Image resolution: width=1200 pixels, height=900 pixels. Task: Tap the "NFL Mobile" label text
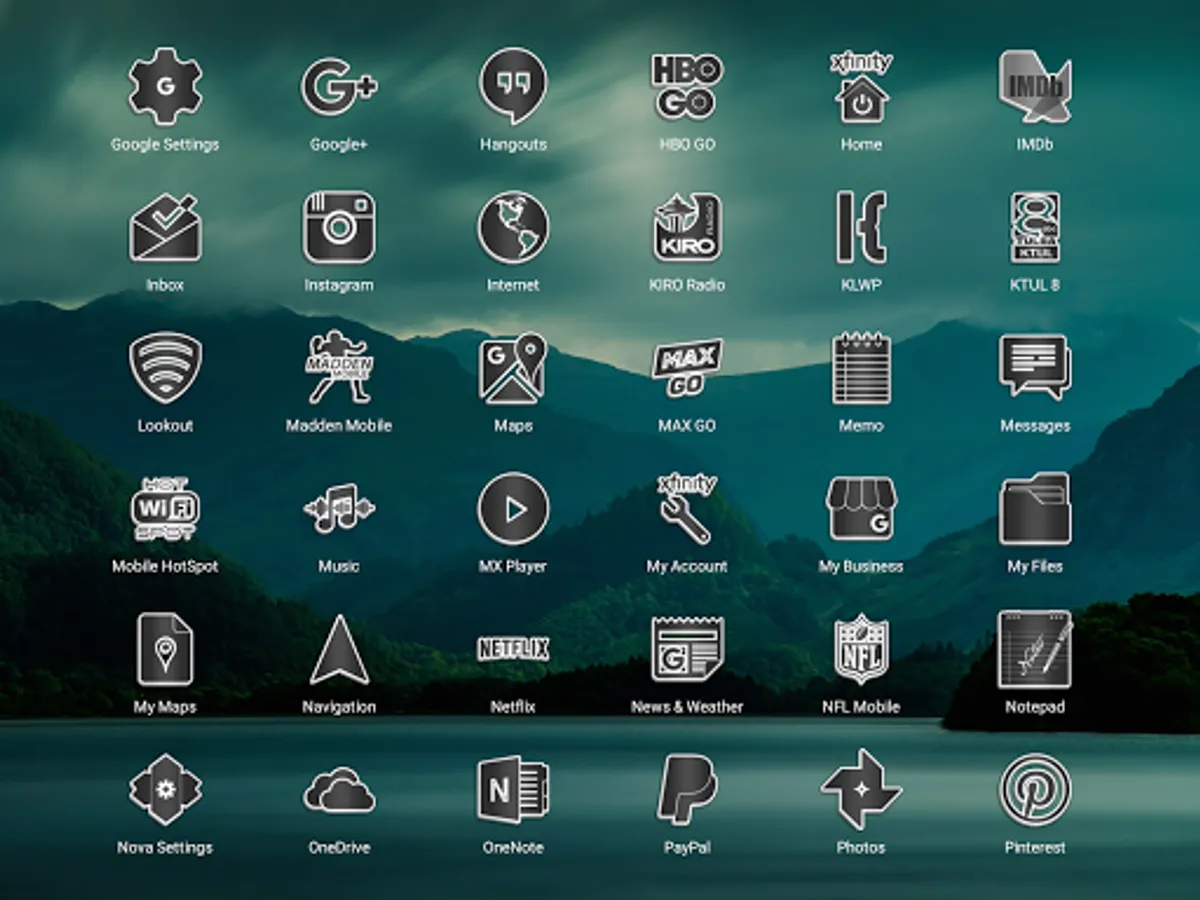[x=861, y=707]
